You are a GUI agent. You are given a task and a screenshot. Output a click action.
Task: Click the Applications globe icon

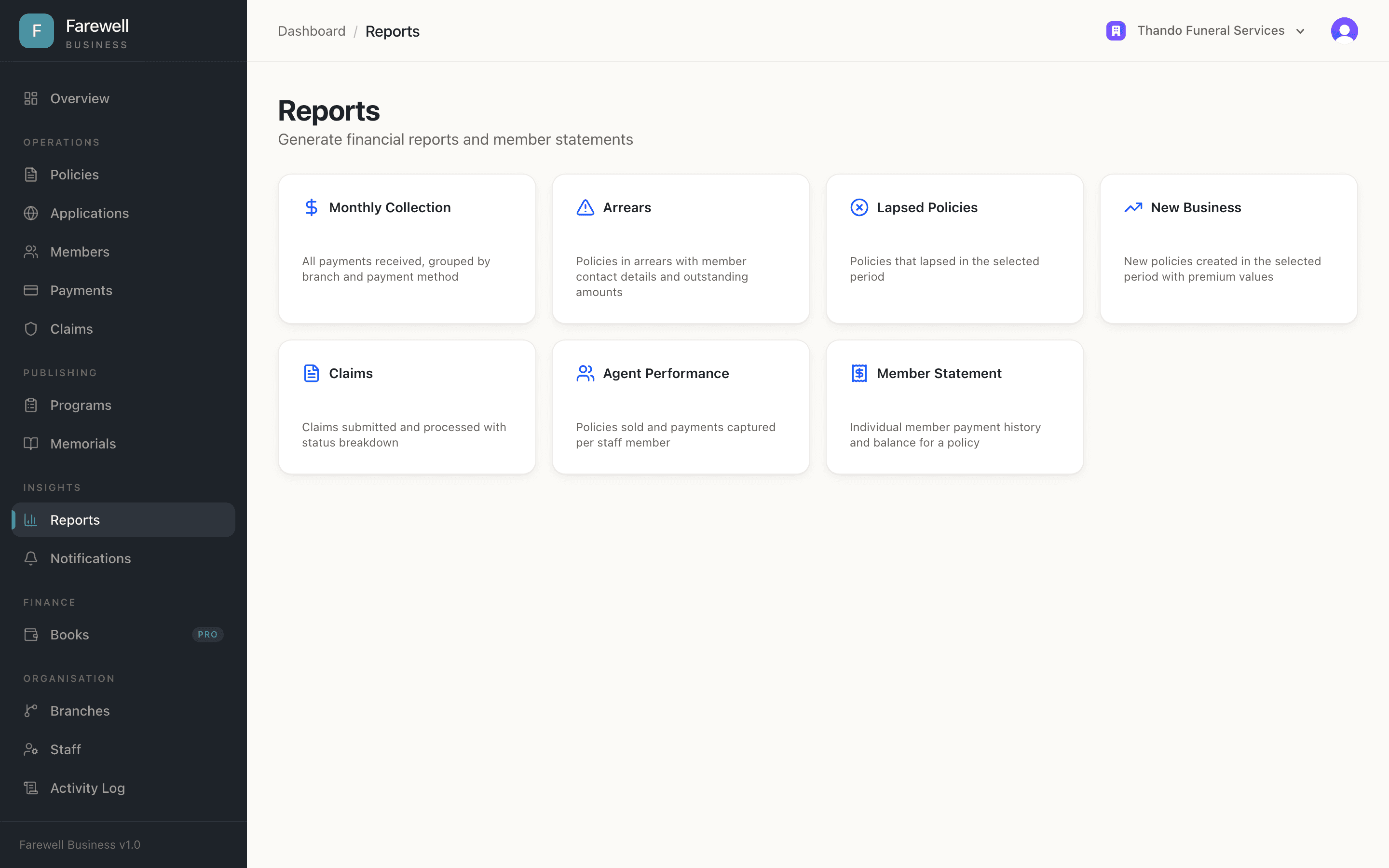(31, 213)
